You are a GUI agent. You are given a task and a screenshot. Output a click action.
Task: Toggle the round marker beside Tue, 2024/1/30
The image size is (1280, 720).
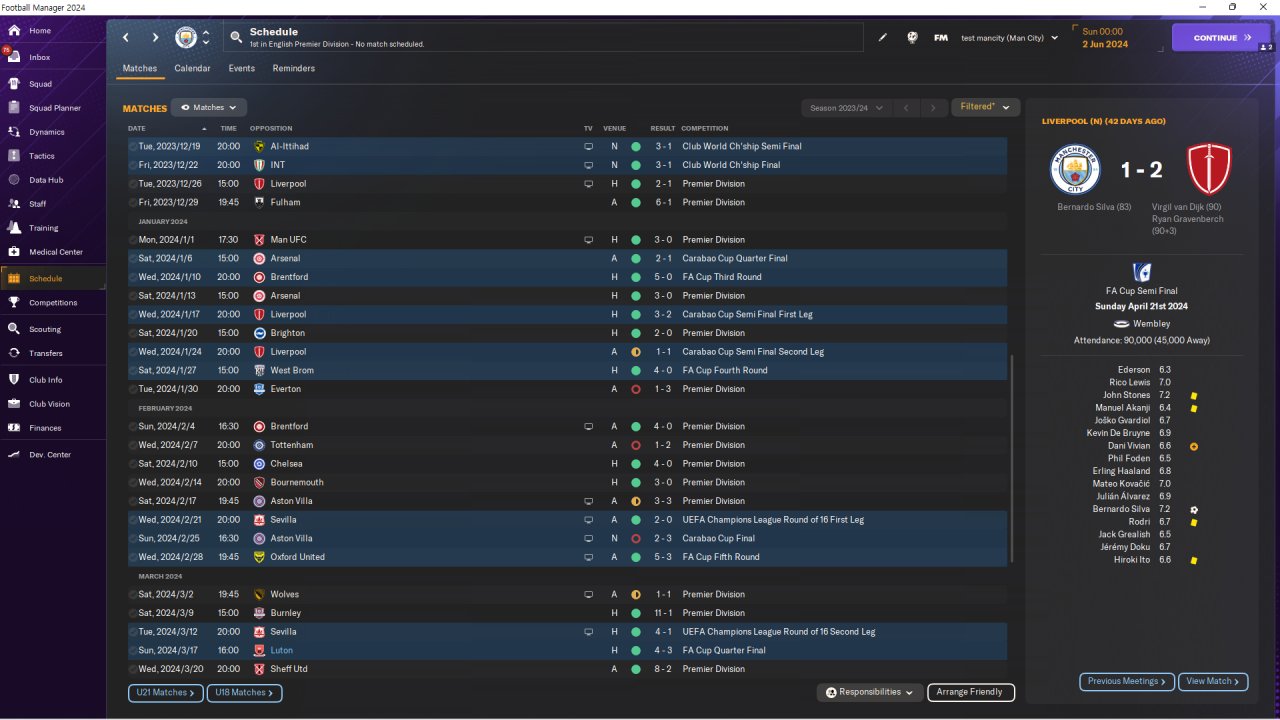(133, 389)
